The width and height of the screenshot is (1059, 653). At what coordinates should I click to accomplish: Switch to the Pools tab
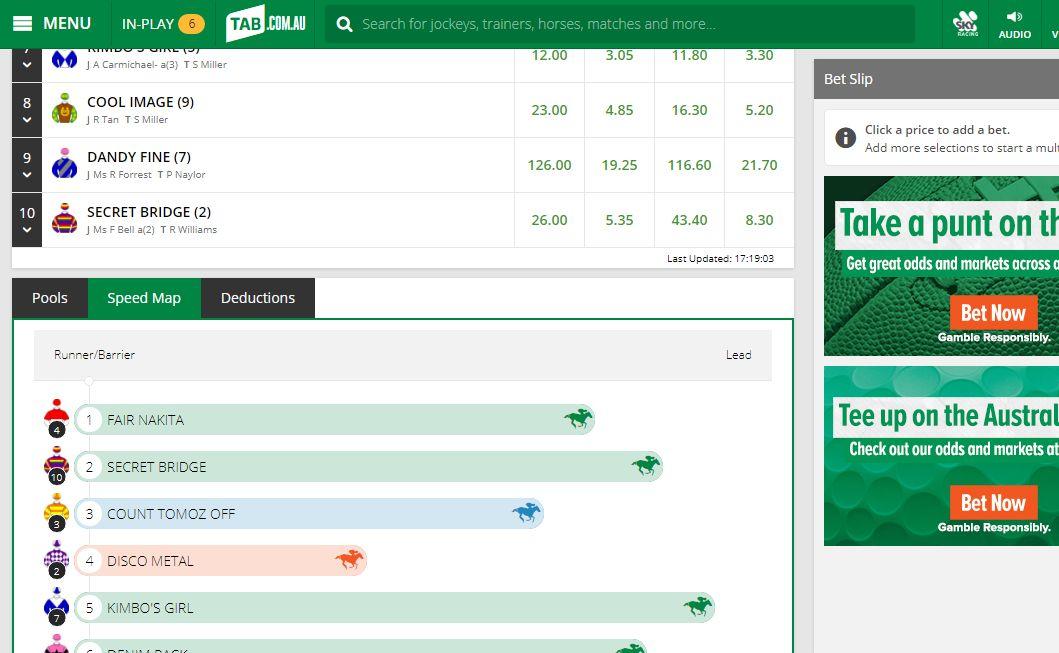click(x=50, y=298)
